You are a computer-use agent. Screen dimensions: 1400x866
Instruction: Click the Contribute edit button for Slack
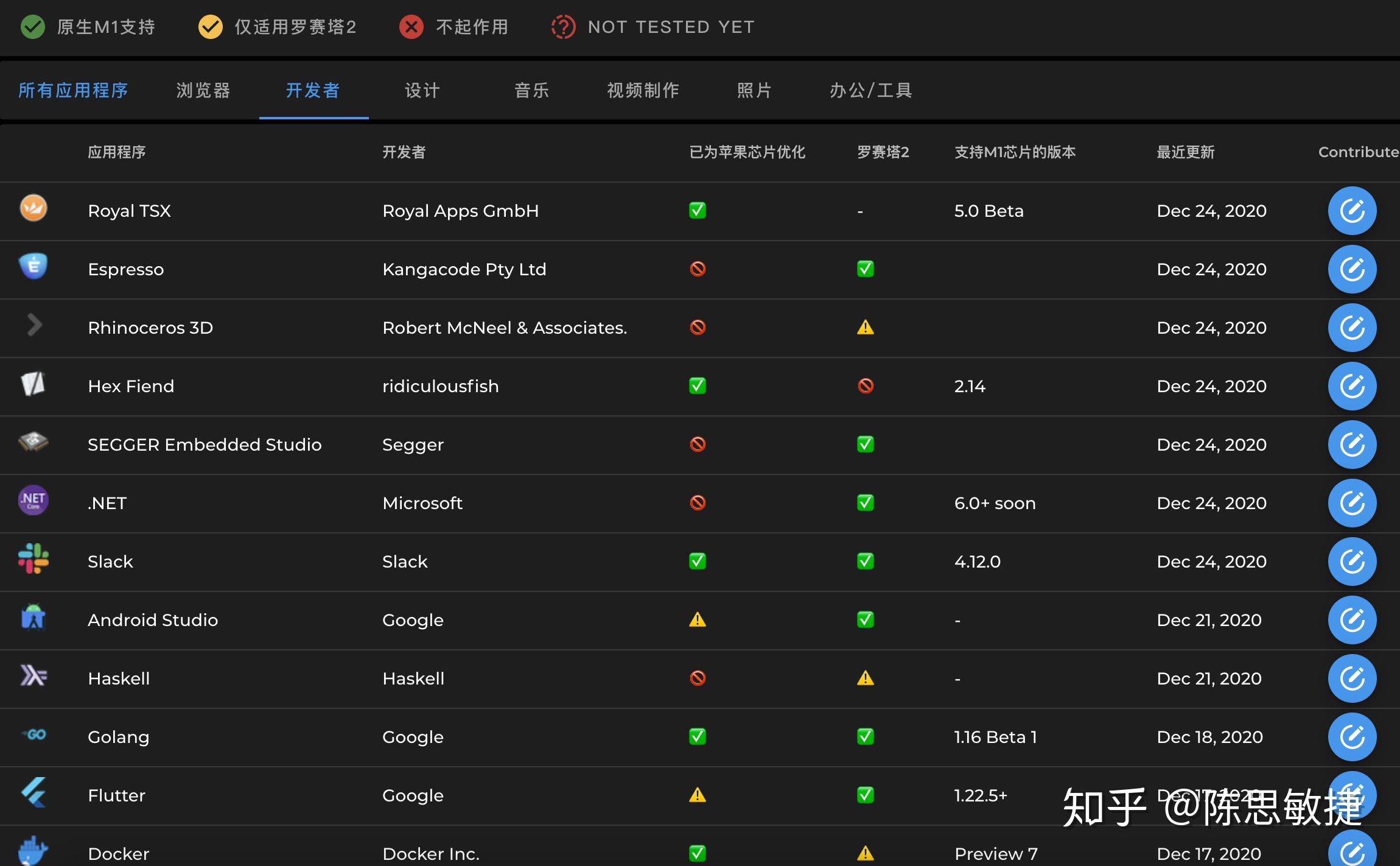1352,561
